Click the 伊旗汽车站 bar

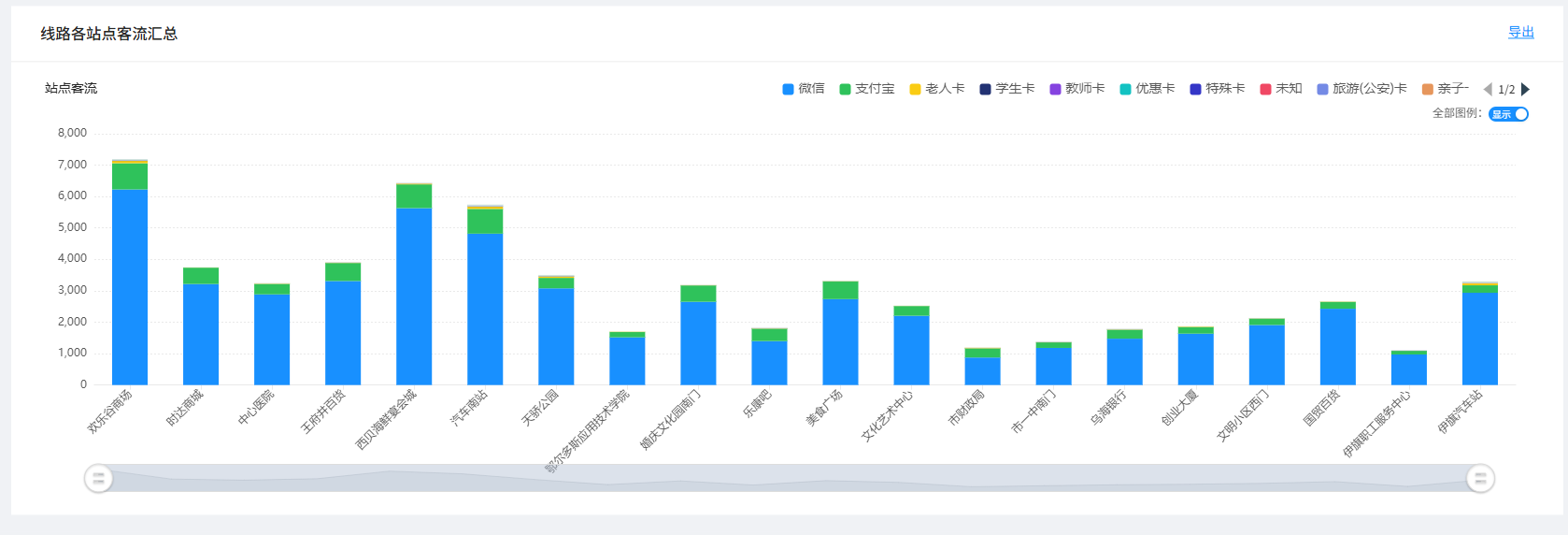(x=1480, y=339)
